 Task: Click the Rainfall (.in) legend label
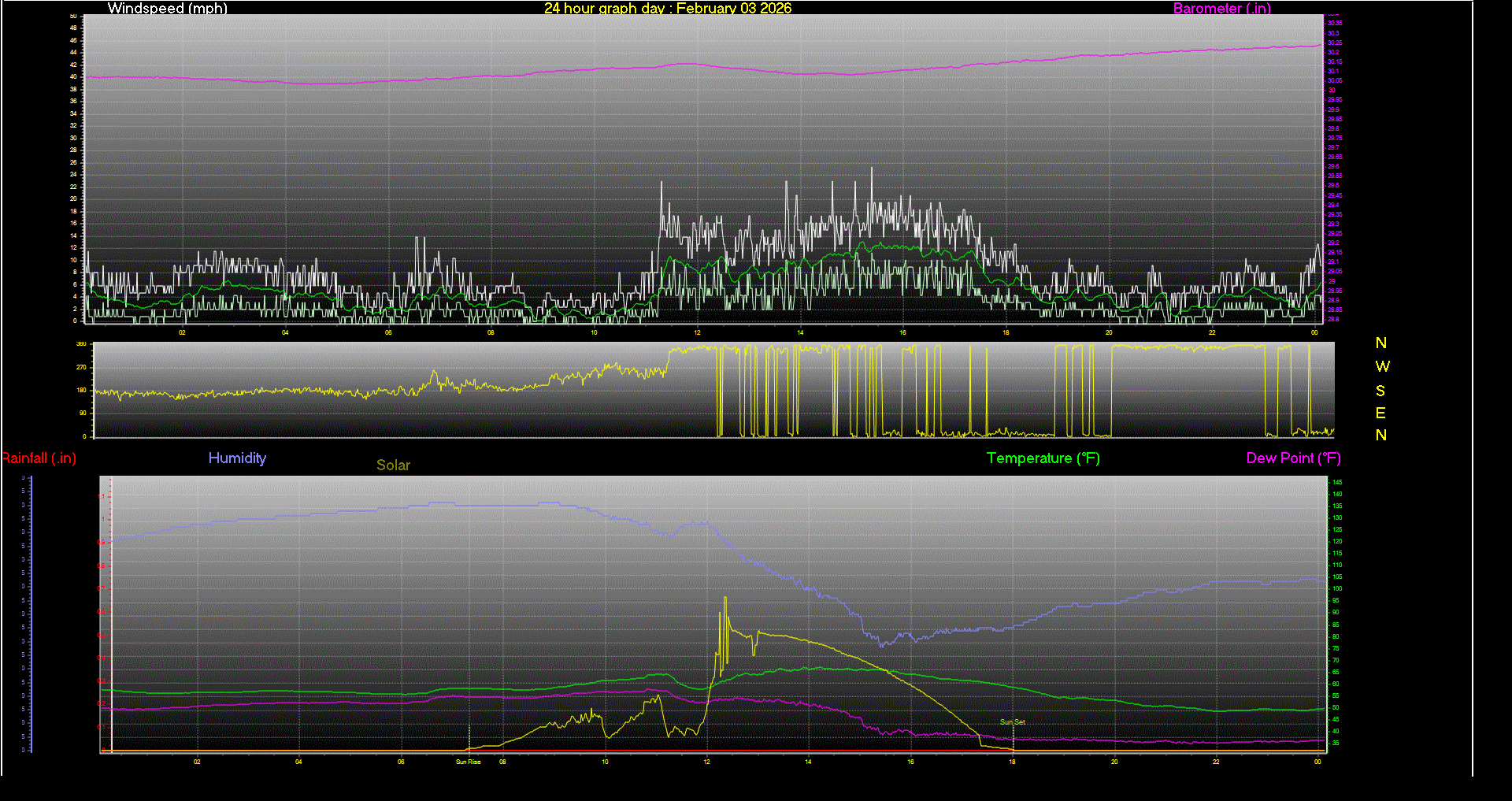(39, 458)
